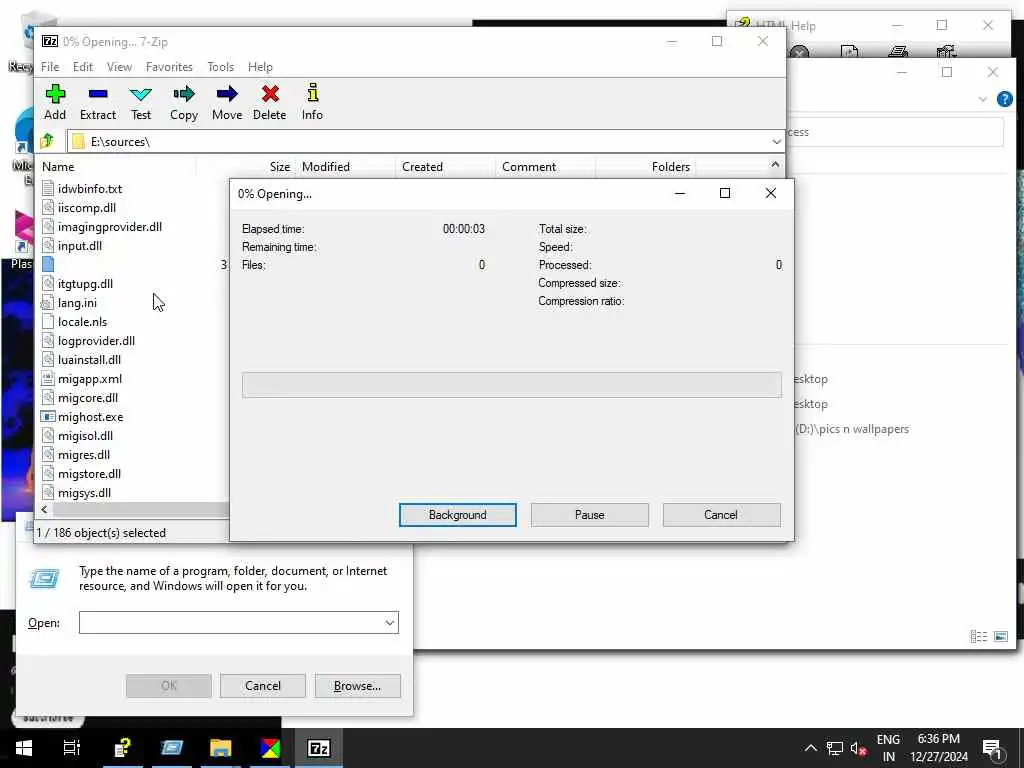Open the File menu
1024x768 pixels.
[x=50, y=67]
